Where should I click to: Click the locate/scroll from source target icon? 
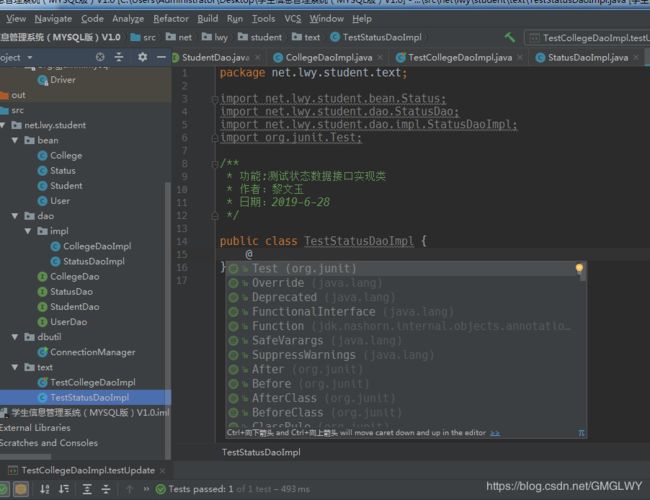(x=100, y=57)
